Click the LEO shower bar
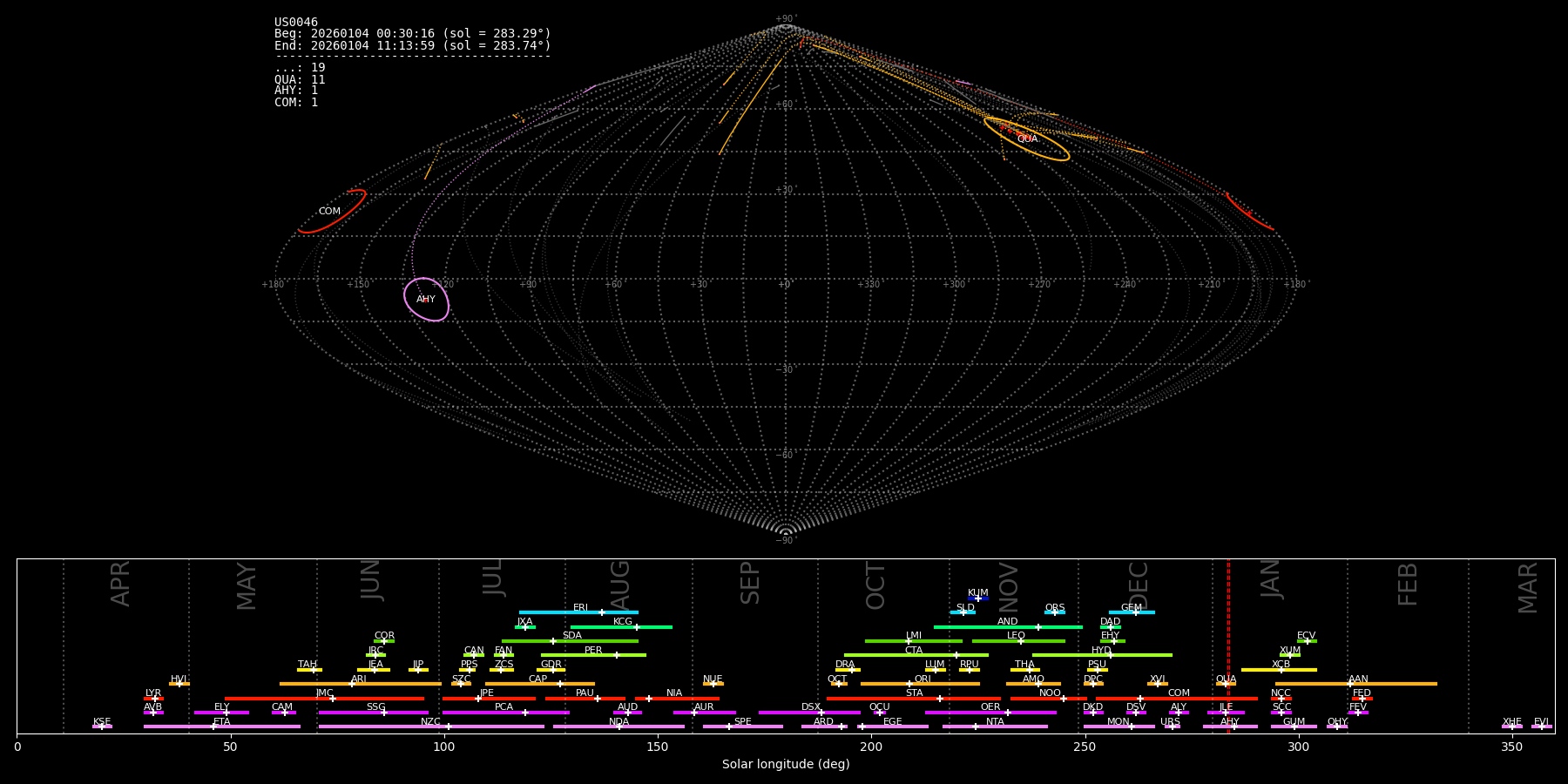 click(1017, 641)
